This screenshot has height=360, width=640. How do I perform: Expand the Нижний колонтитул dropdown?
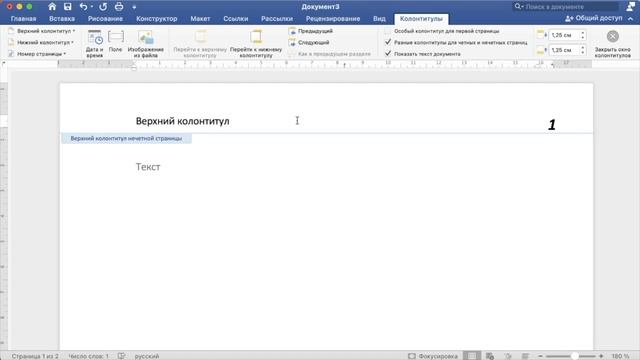click(41, 42)
